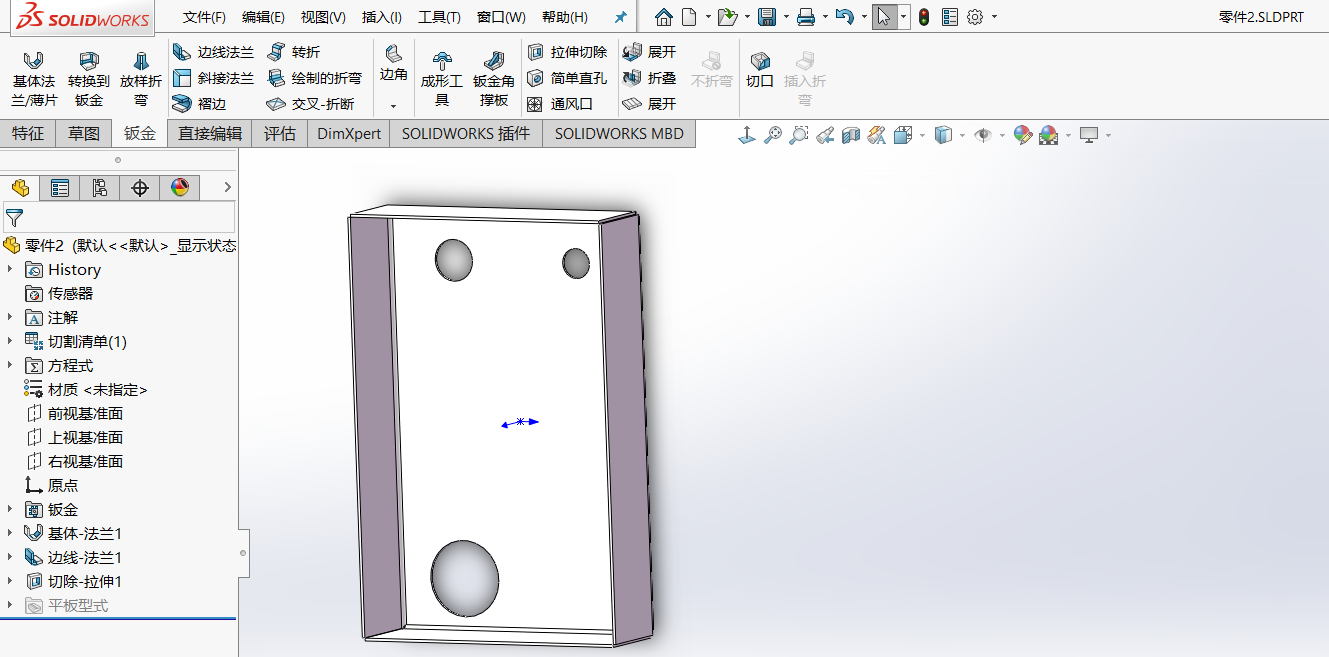Screen dimensions: 1329x657
Task: Open the DisplayManager color ball tab
Action: pos(180,188)
